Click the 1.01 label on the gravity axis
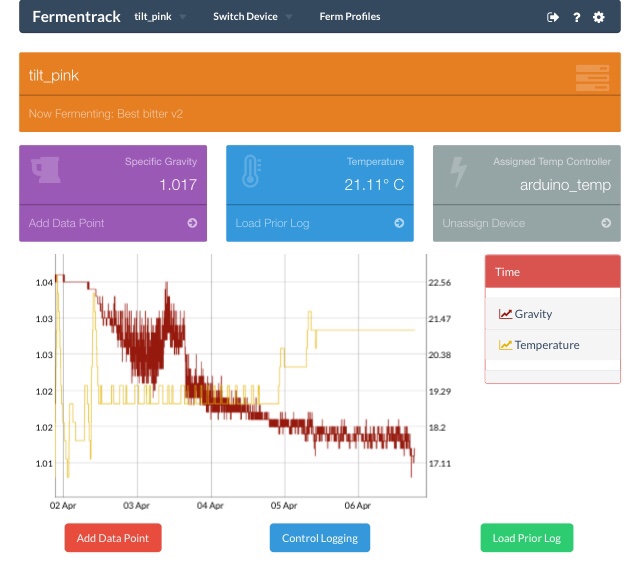Screen dimensions: 640x587 pyautogui.click(x=44, y=464)
